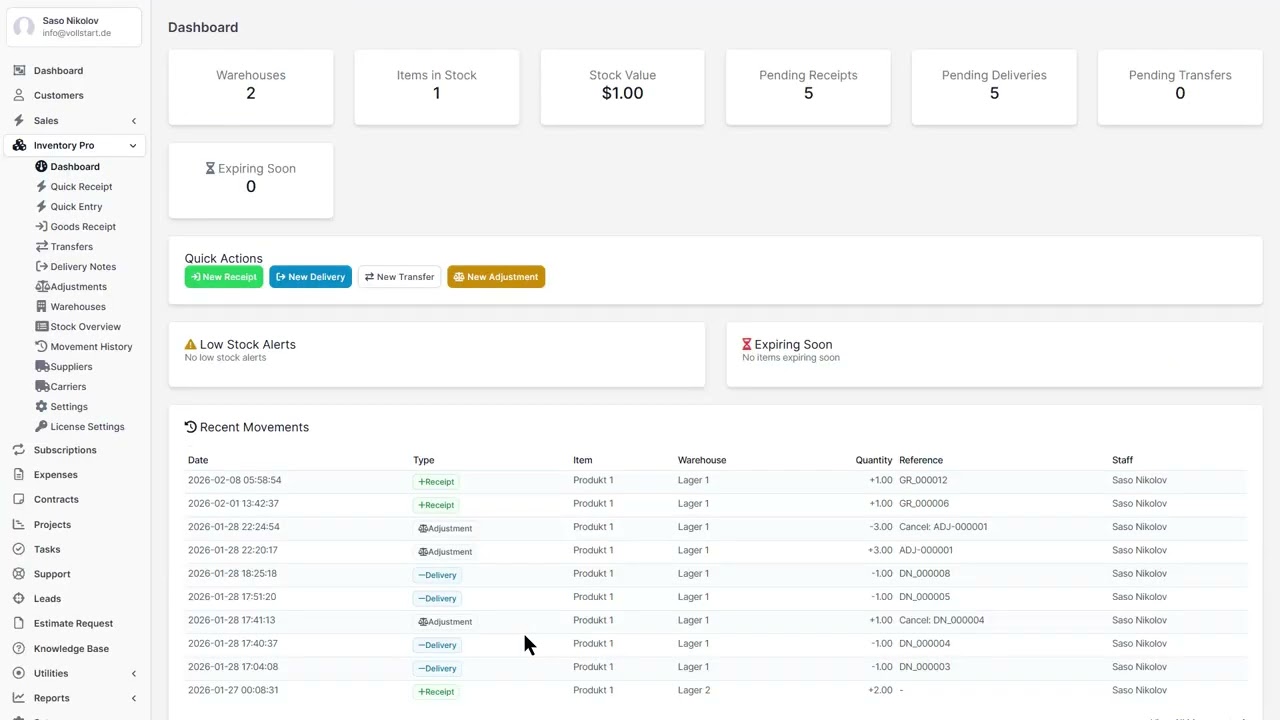Click the Adjustments scale icon
1280x720 pixels.
41,287
